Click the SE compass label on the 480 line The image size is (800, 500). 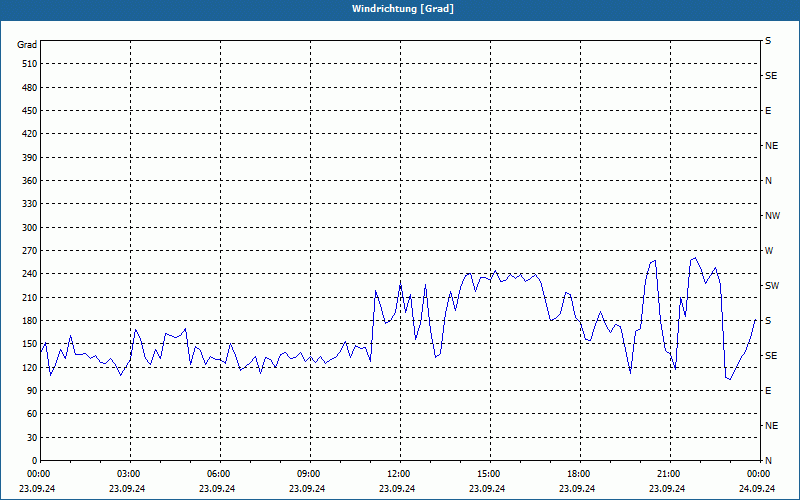coord(771,76)
